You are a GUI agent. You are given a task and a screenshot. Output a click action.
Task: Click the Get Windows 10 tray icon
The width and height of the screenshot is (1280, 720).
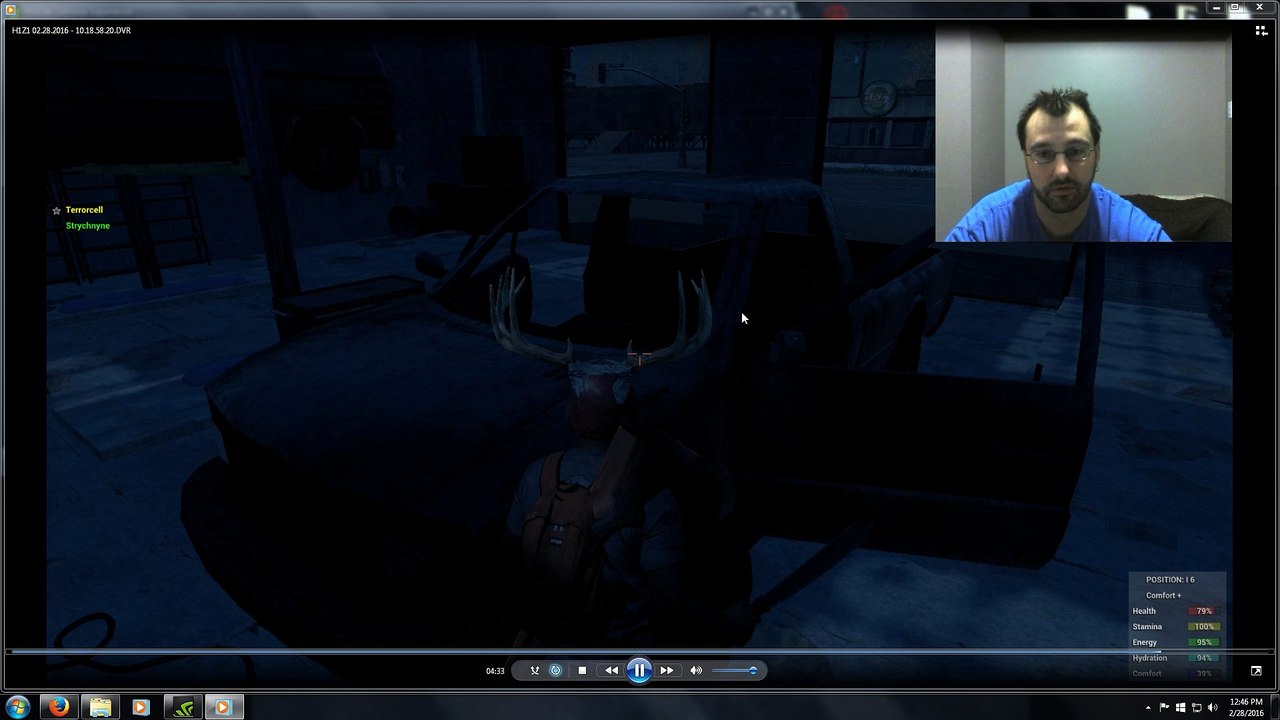pyautogui.click(x=1180, y=708)
